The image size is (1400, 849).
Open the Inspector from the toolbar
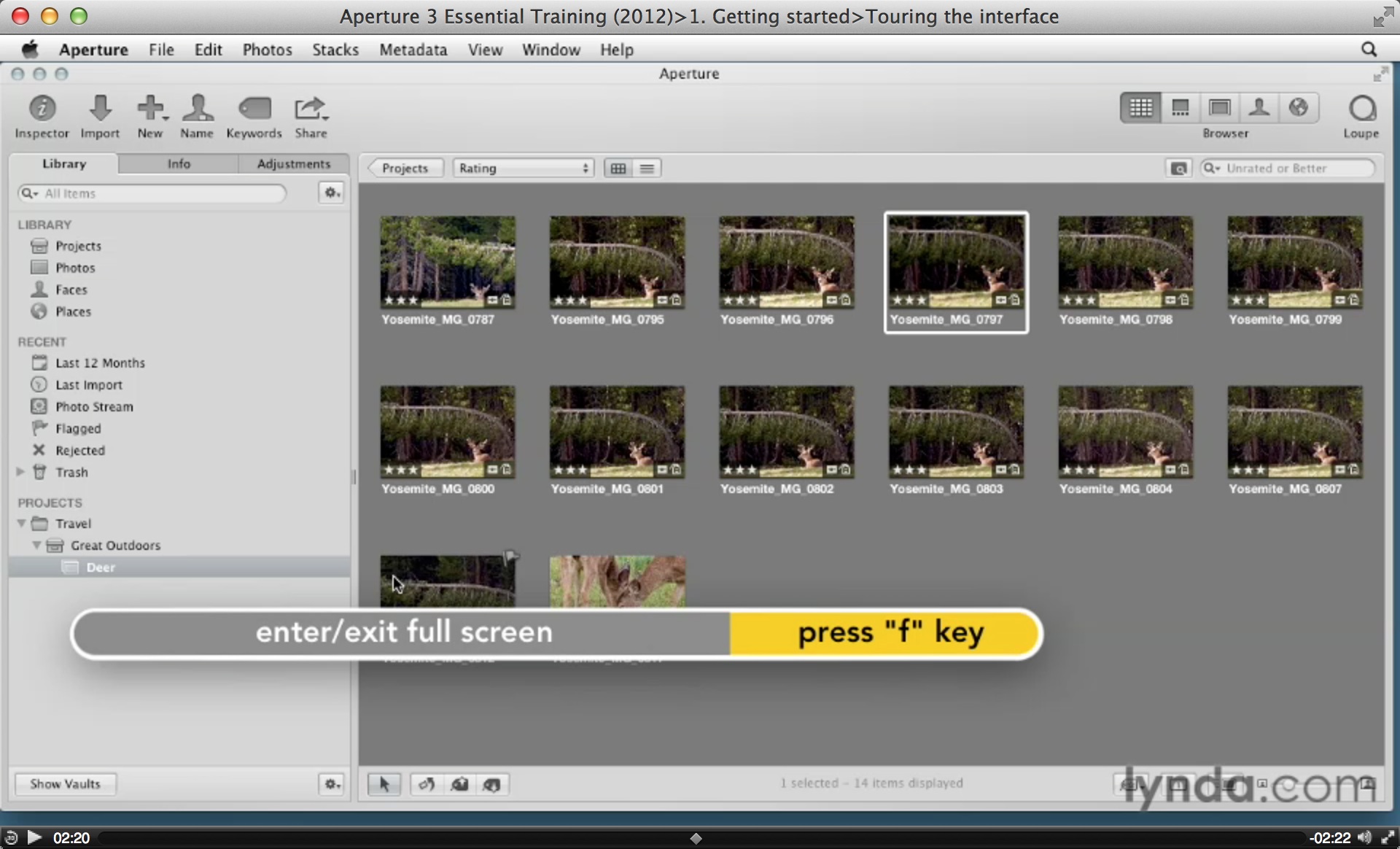(x=42, y=109)
